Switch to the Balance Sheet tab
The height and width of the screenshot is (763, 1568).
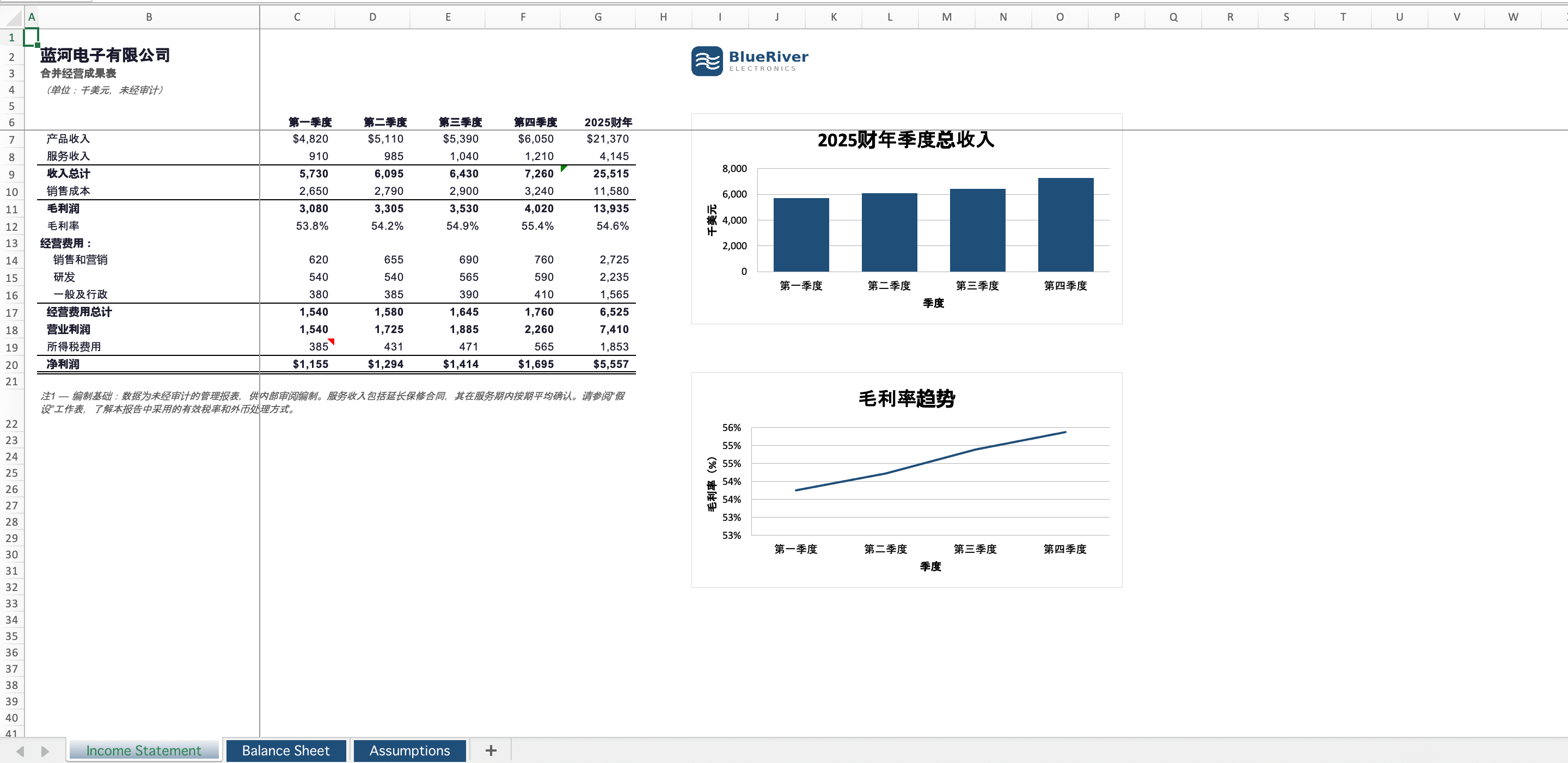285,750
